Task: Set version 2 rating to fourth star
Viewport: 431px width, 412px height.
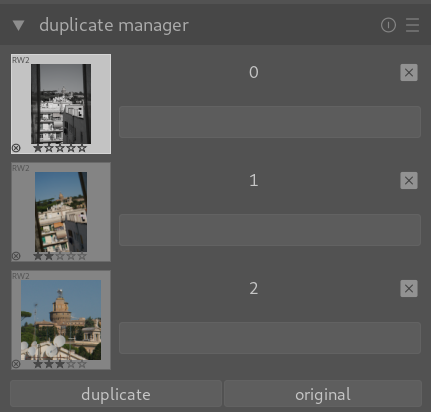Action: (71, 364)
